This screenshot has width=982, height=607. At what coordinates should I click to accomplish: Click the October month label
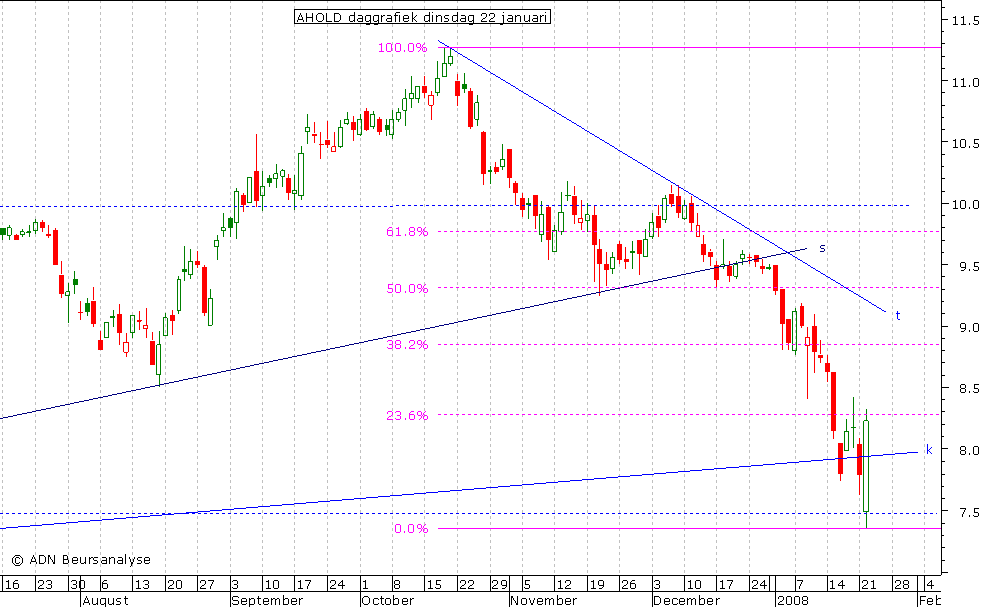388,601
